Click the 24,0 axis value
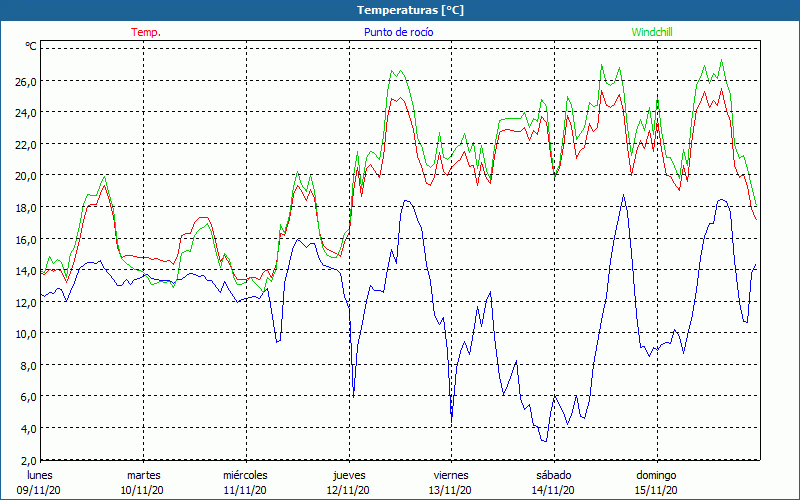Screen dimensions: 800x500 pos(25,113)
